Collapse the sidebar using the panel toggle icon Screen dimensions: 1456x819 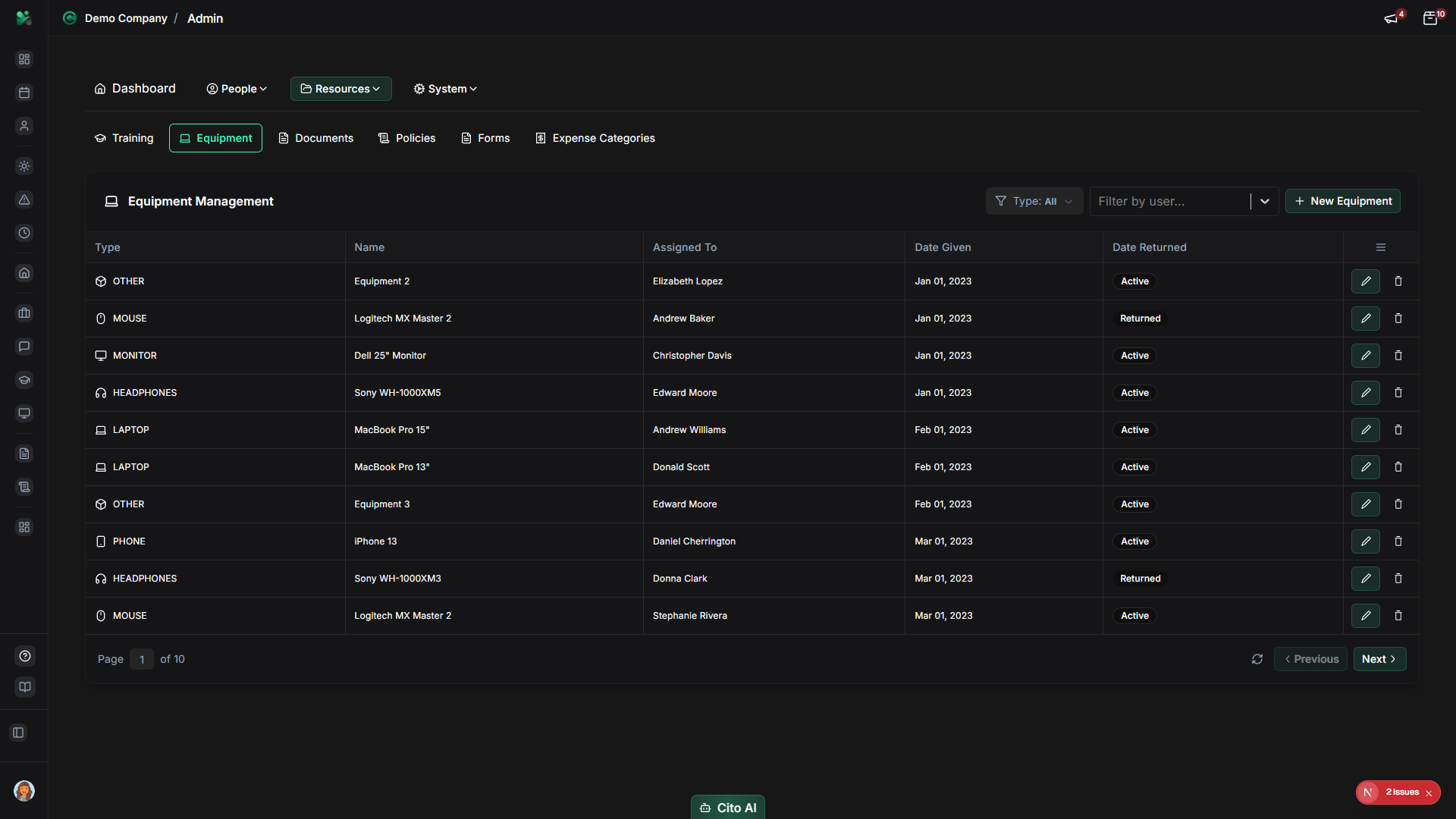pos(18,733)
